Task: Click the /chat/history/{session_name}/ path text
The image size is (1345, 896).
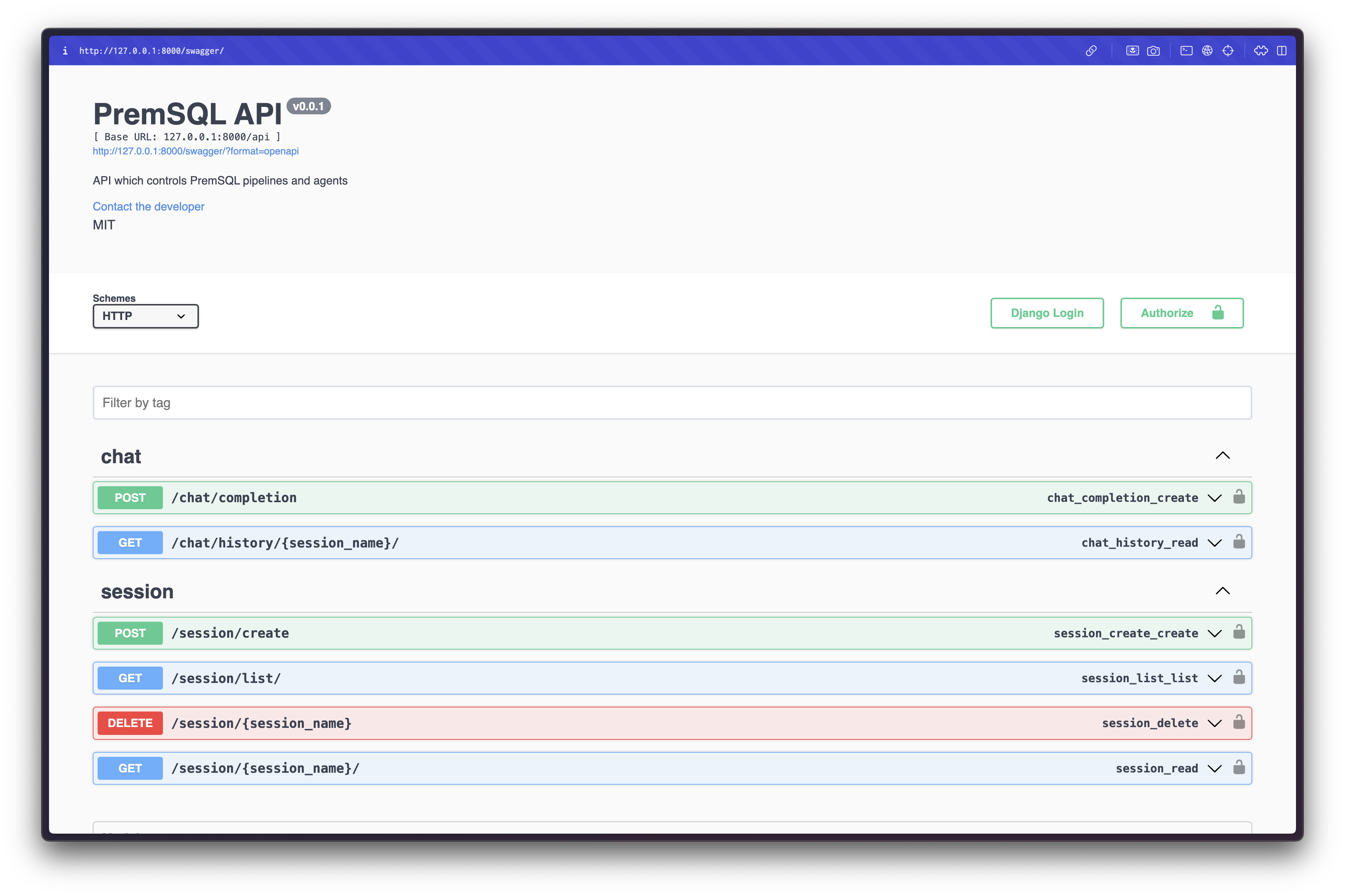Action: (285, 543)
